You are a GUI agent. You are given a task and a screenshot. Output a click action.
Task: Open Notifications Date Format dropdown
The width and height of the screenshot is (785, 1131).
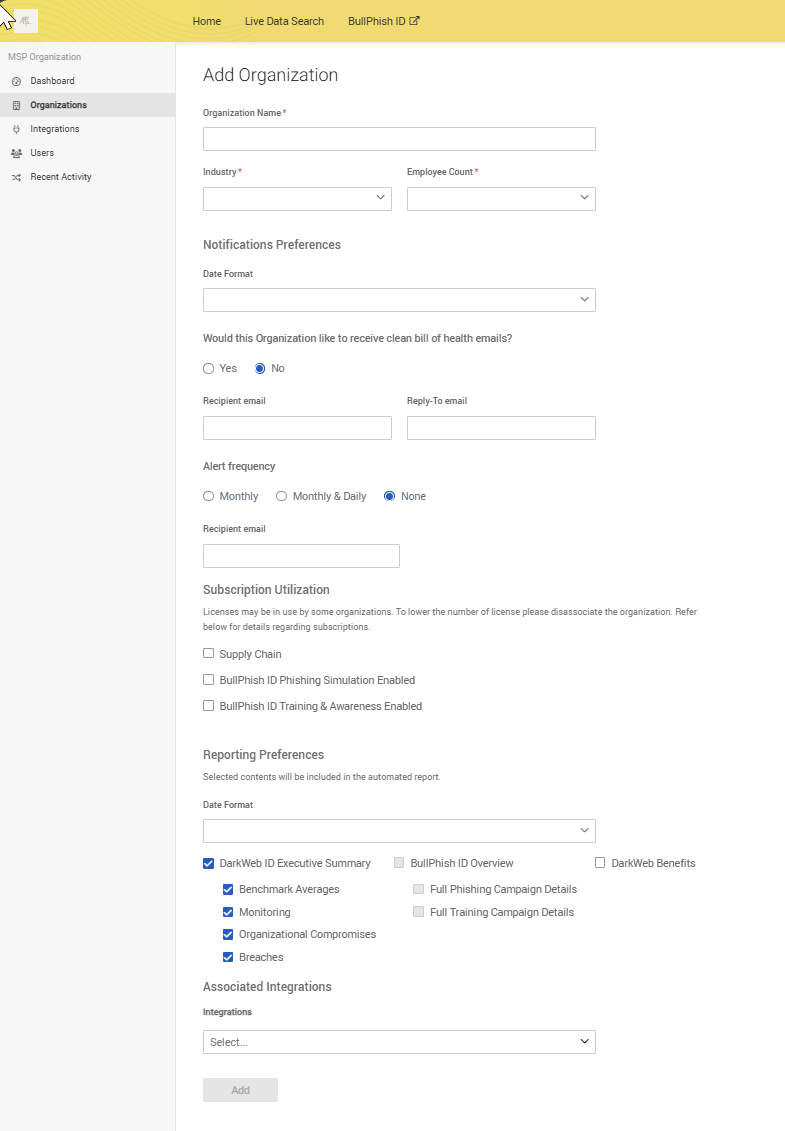coord(399,300)
